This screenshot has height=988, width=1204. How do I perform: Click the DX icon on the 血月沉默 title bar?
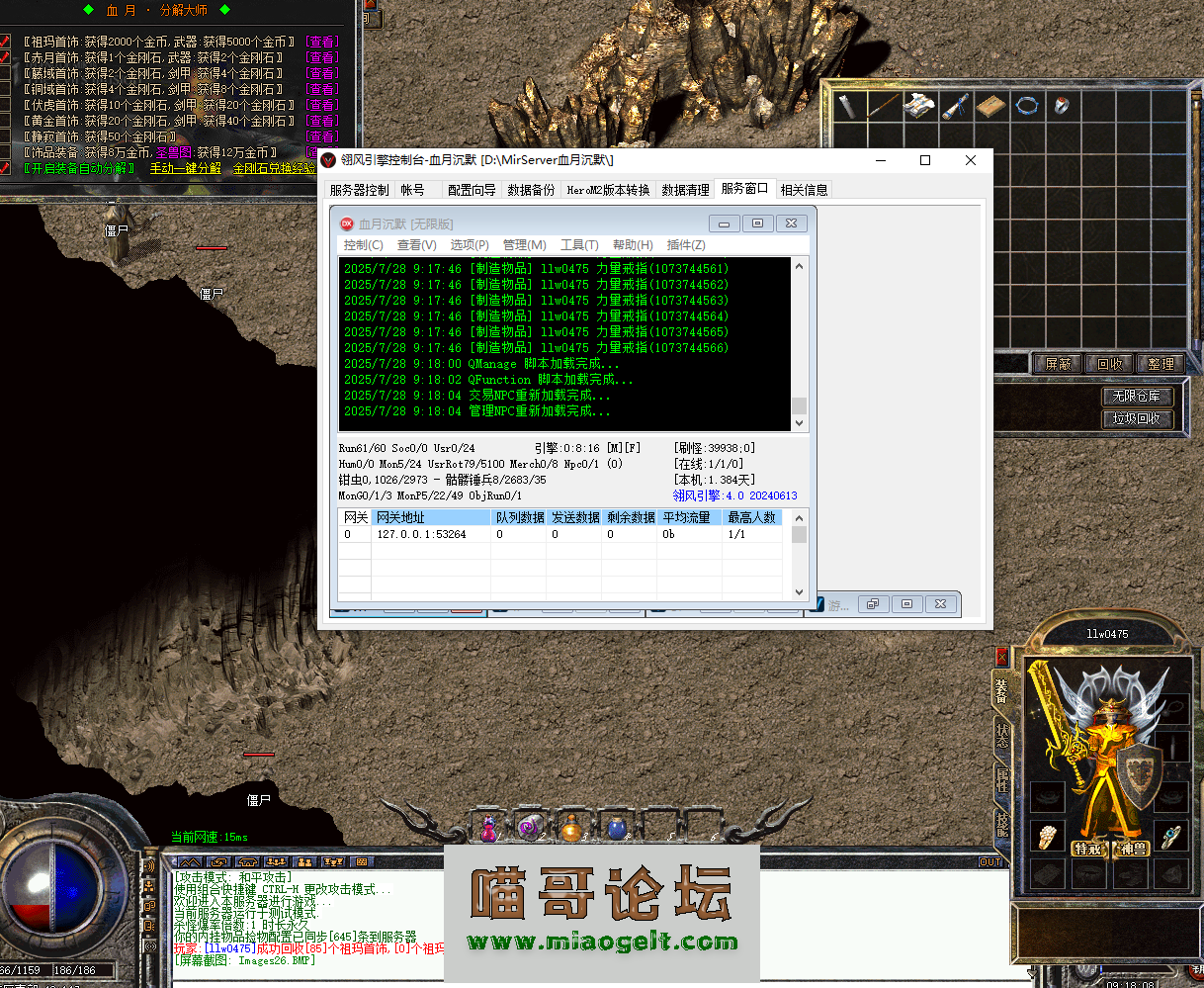pos(348,223)
